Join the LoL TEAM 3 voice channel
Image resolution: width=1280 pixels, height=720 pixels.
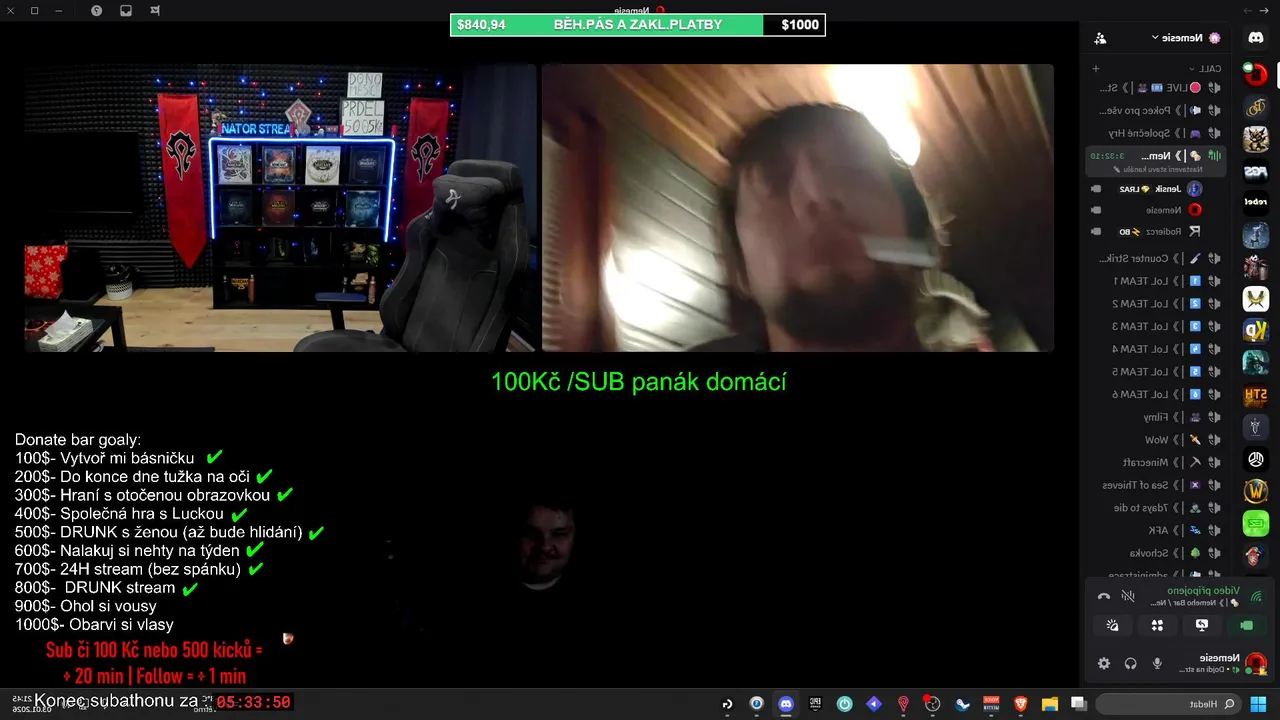coord(1157,326)
